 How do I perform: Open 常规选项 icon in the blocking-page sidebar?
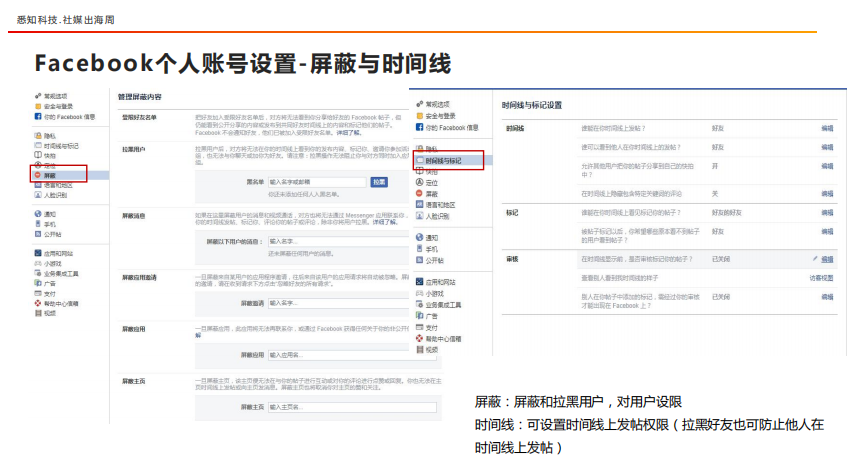point(38,96)
